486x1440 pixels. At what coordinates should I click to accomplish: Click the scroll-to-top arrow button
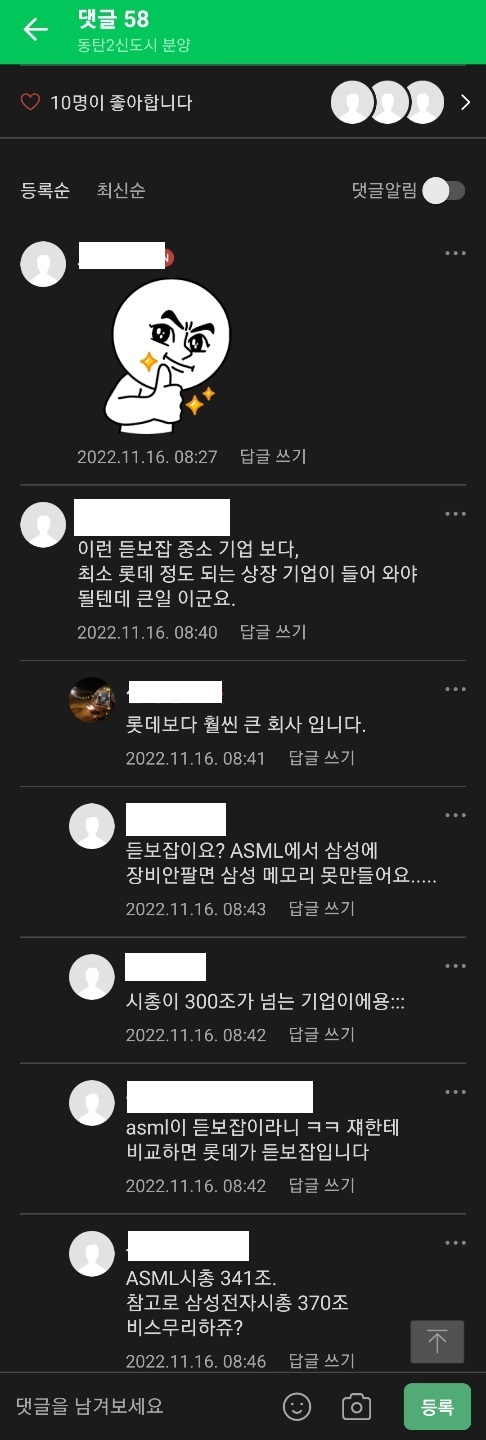[x=437, y=1342]
